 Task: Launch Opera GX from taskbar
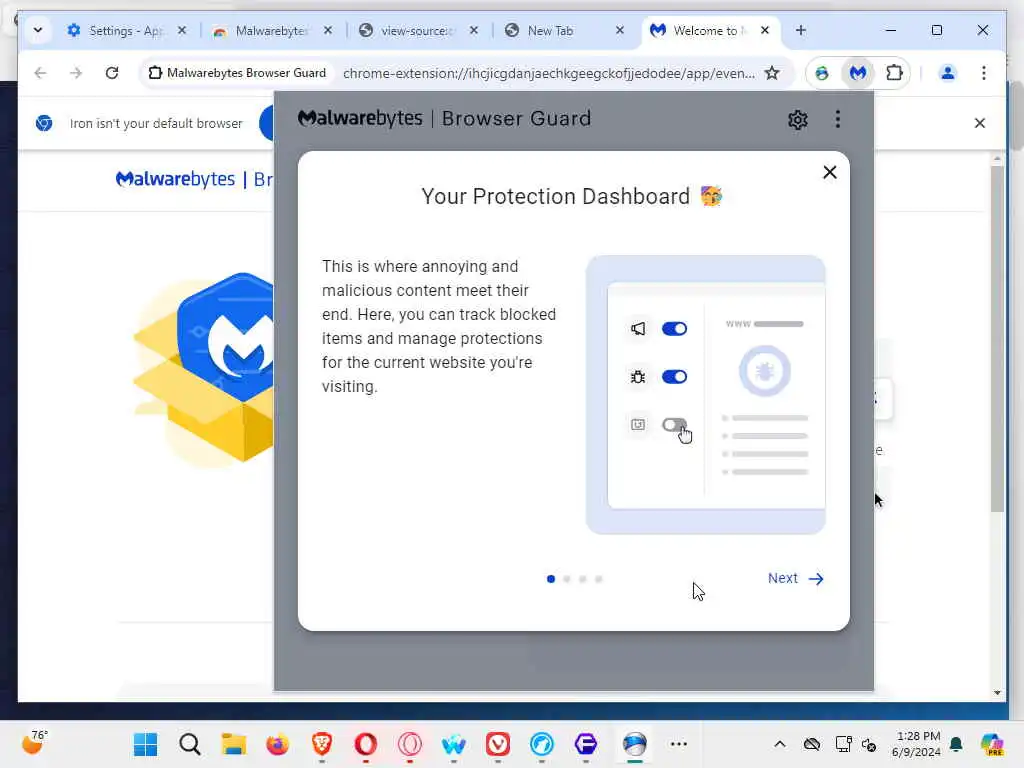pos(410,744)
